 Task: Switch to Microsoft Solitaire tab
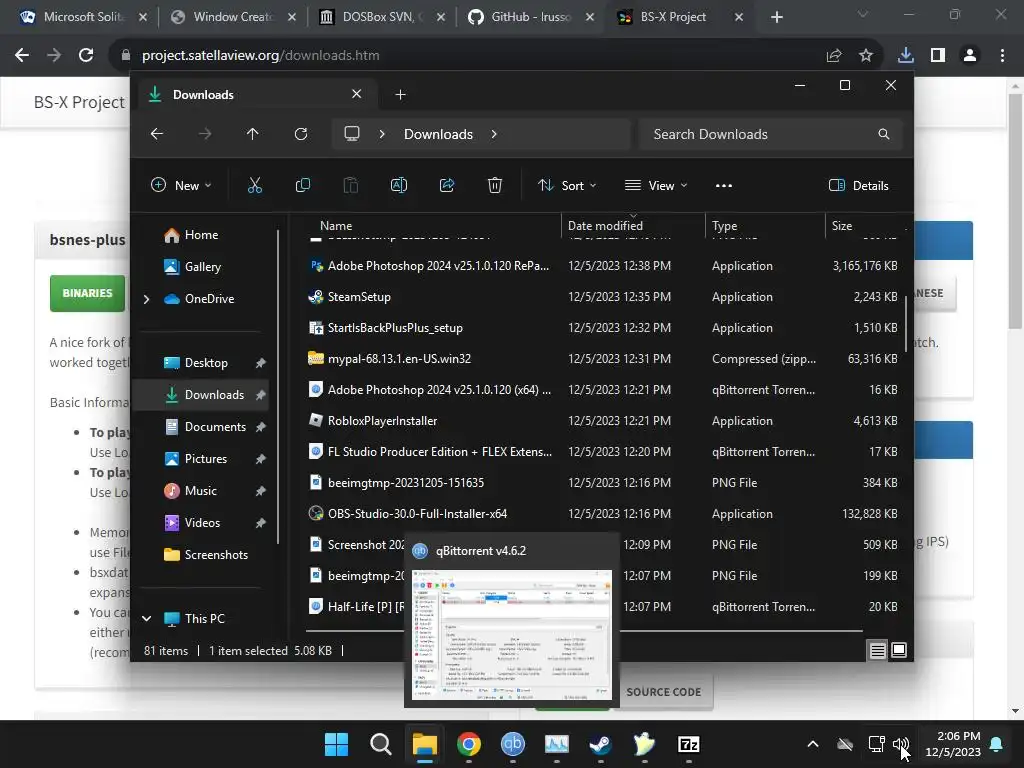coord(82,17)
